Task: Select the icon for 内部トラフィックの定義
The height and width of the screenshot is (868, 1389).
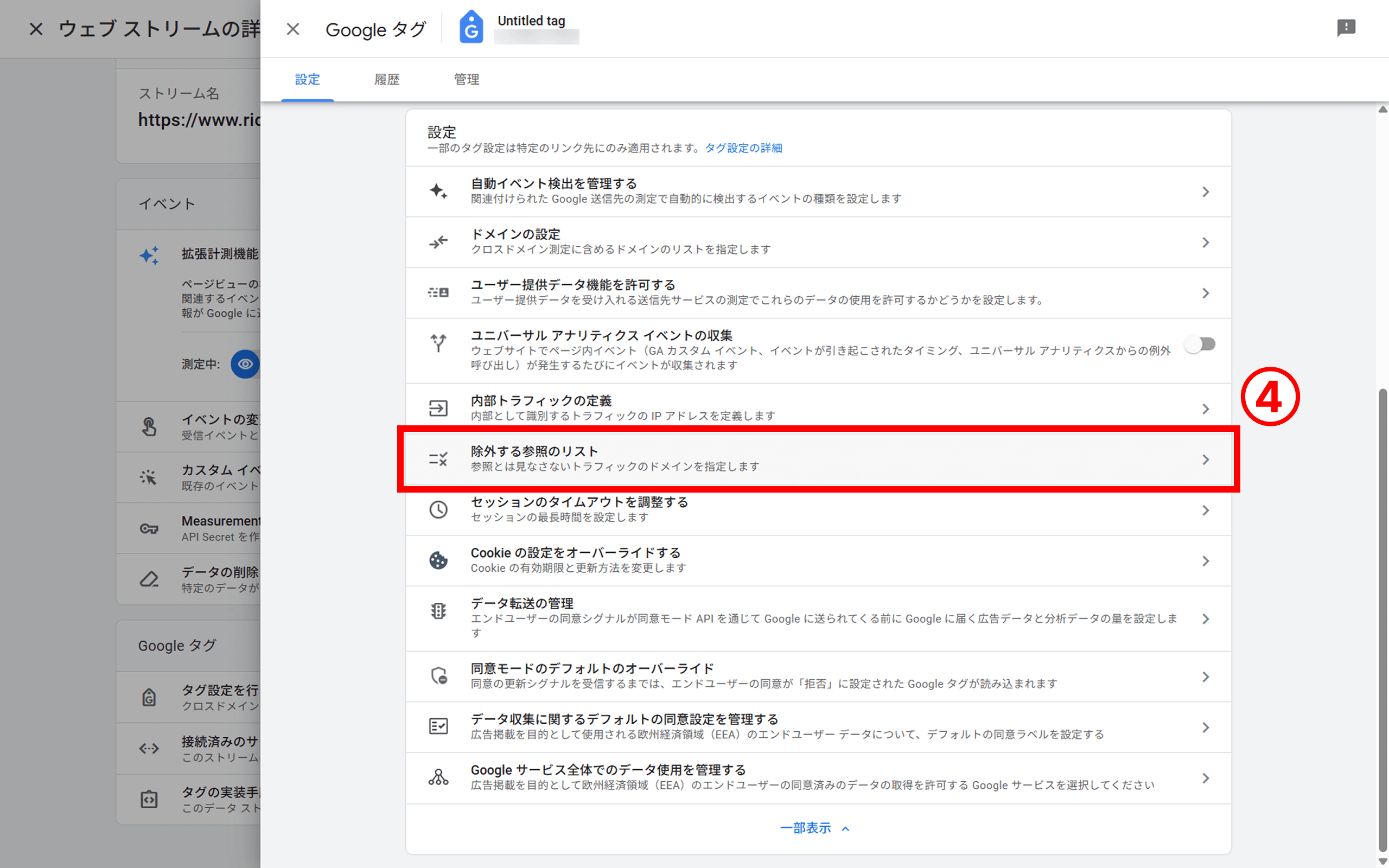Action: click(x=438, y=407)
